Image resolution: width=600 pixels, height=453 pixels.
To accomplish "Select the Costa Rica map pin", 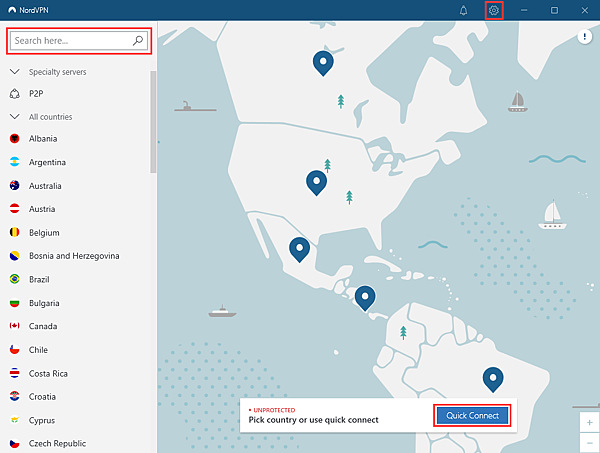I will point(365,298).
